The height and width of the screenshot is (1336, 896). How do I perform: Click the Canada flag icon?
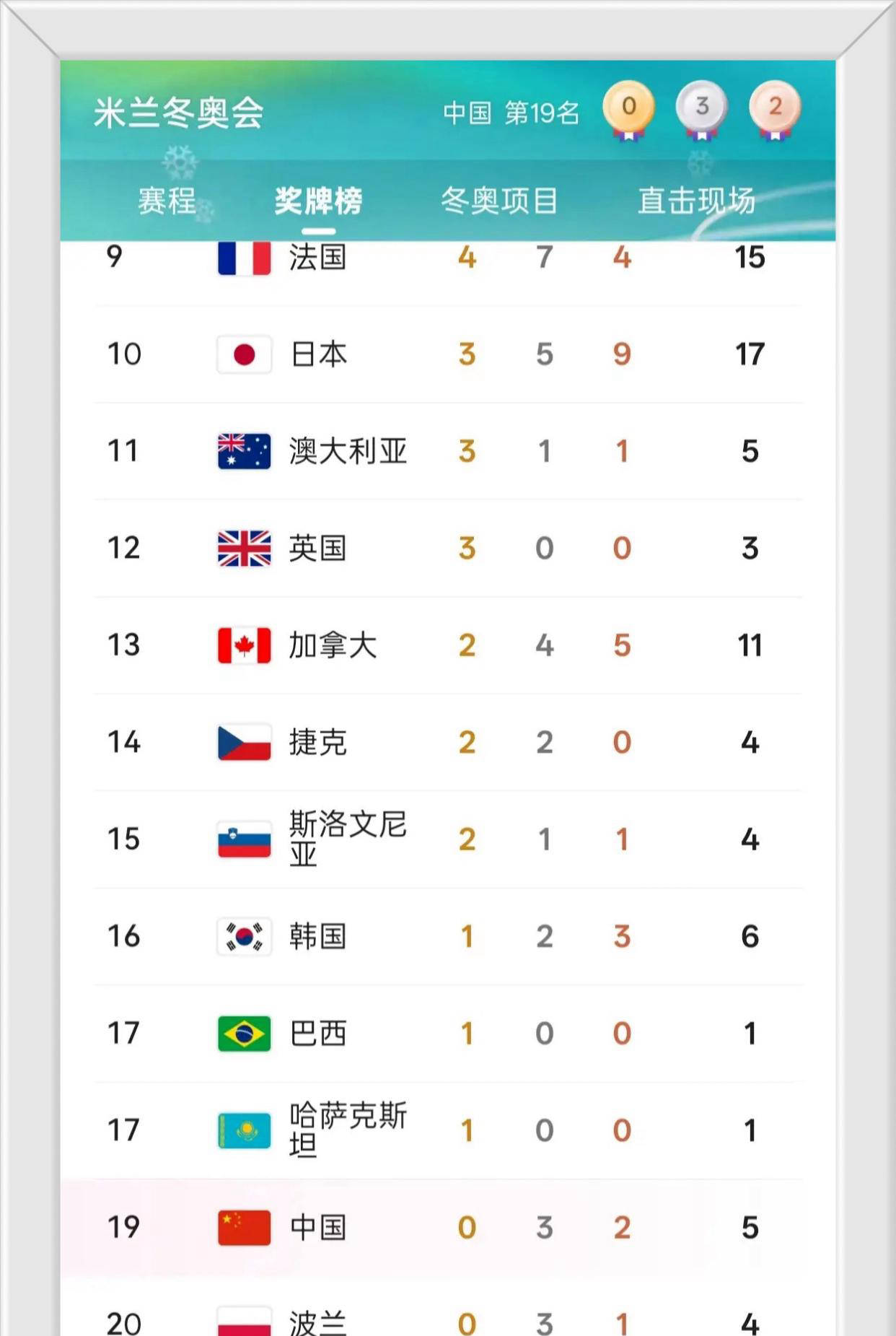[245, 645]
